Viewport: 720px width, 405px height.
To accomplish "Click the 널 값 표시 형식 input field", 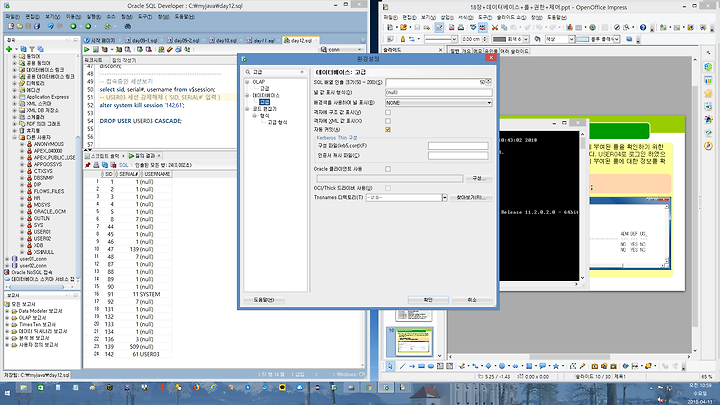I will coord(439,92).
